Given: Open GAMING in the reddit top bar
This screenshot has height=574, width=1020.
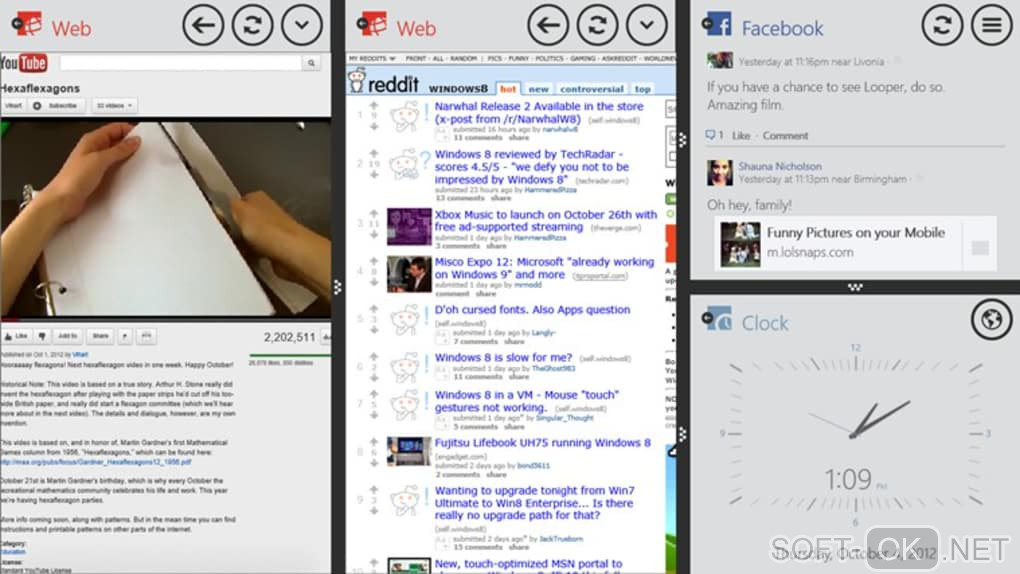Looking at the screenshot, I should click(x=582, y=59).
